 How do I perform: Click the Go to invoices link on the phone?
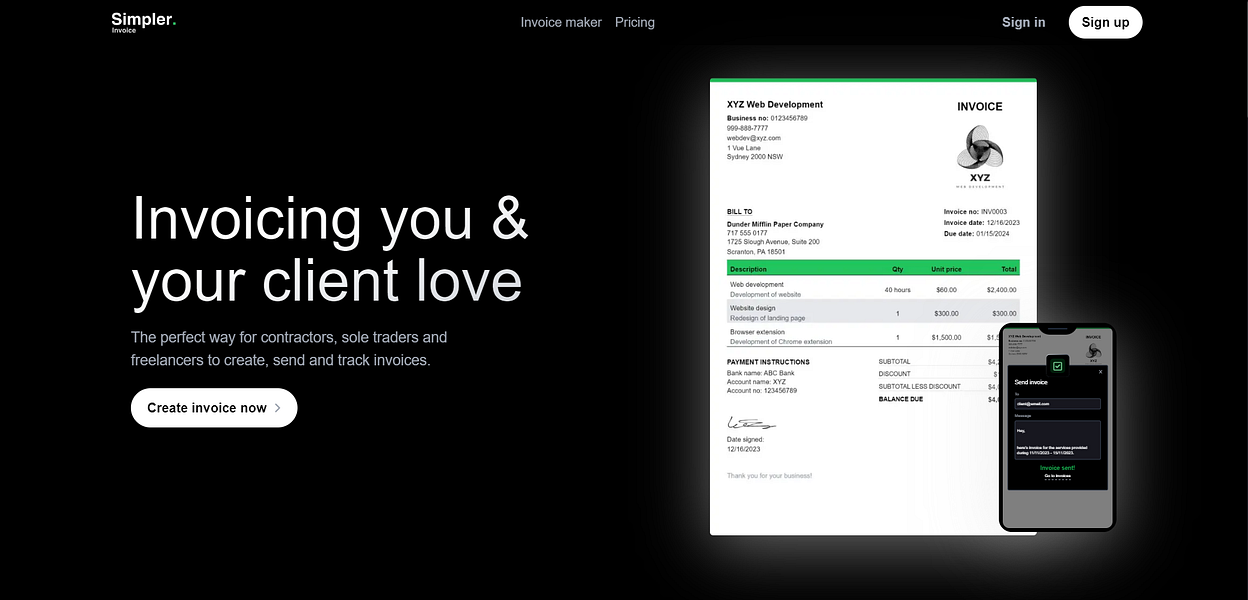[1057, 477]
